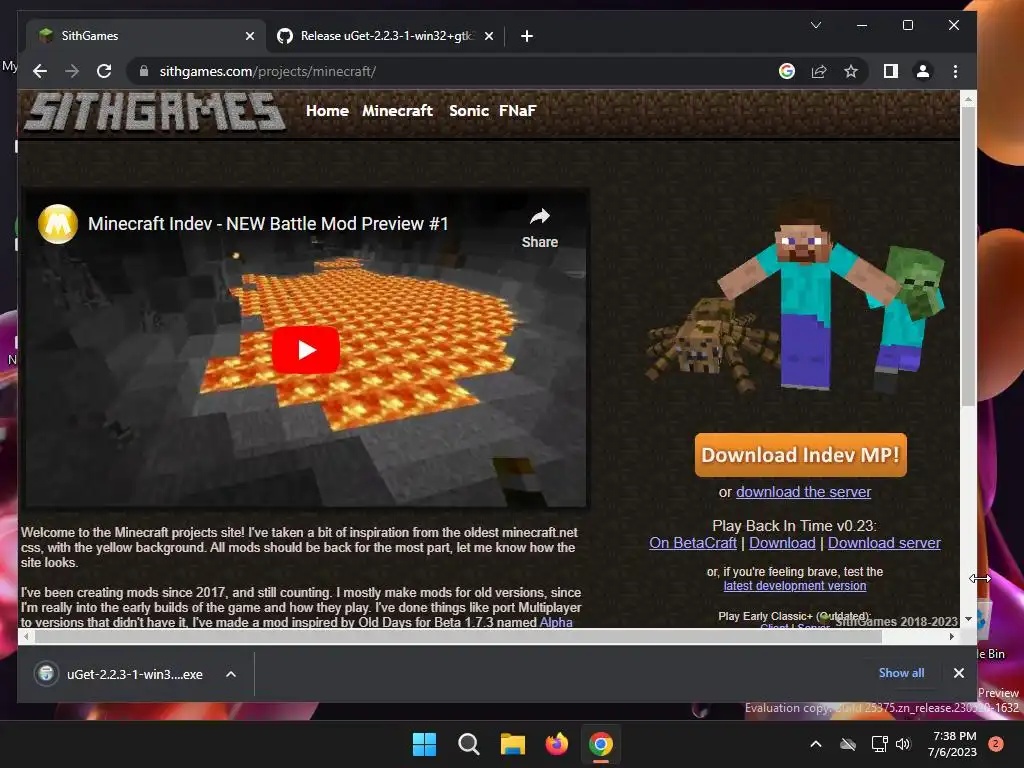Click the horizontal scroll right arrow

pyautogui.click(x=952, y=636)
